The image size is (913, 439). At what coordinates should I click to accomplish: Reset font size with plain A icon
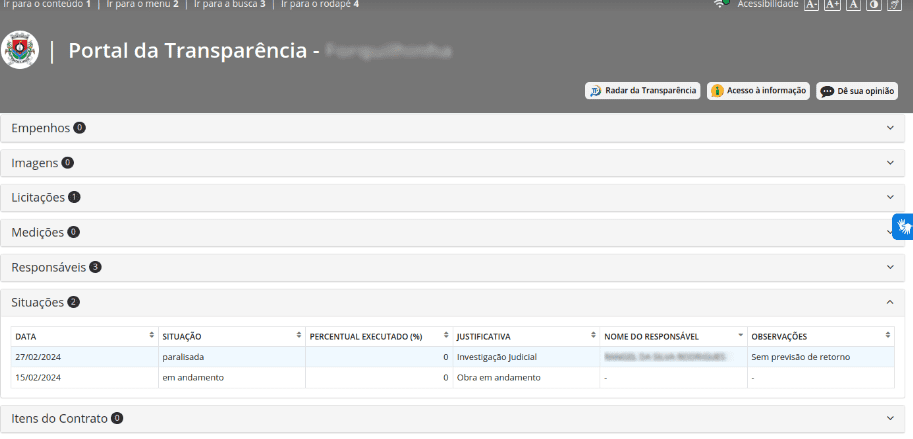(x=853, y=5)
